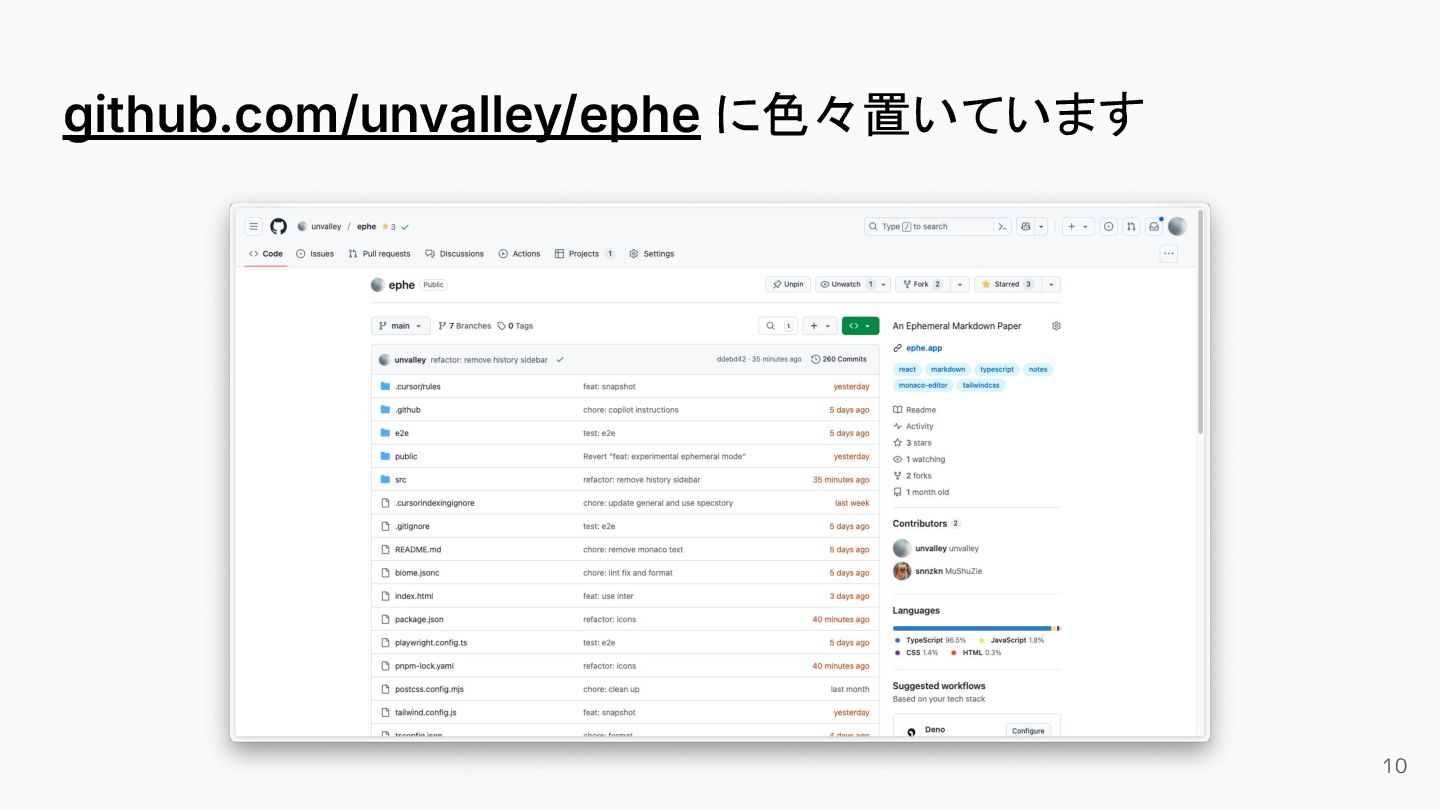1440x810 pixels.
Task: Click the tailwindcss topic tag
Action: click(982, 385)
